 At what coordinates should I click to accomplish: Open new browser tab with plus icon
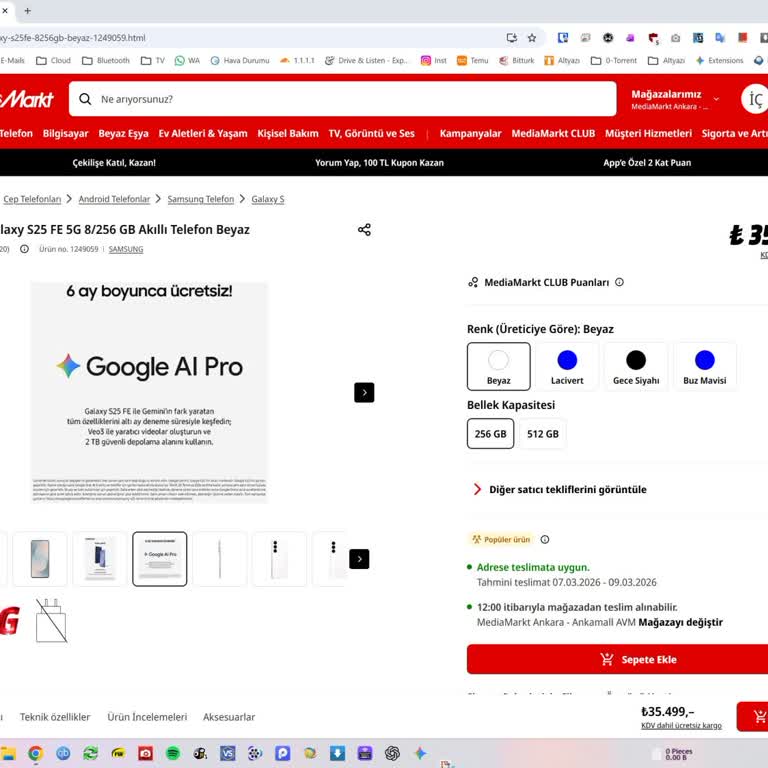27,10
